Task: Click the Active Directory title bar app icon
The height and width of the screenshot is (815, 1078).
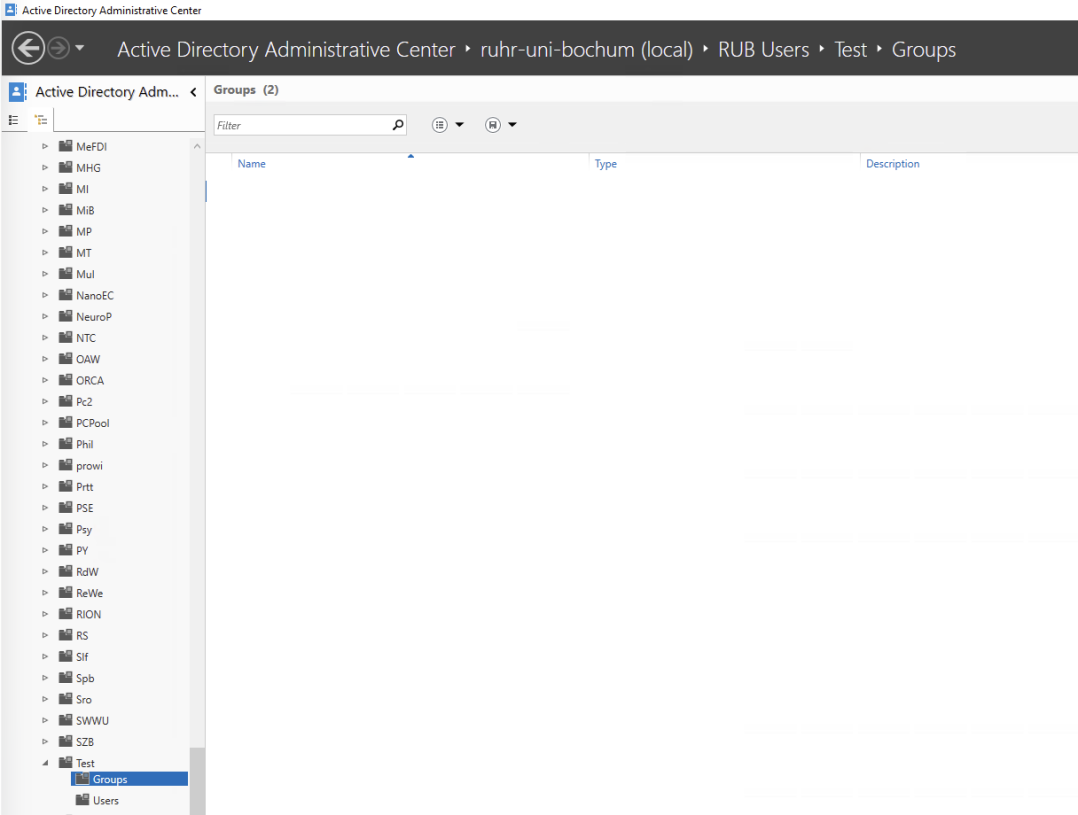Action: tap(11, 10)
